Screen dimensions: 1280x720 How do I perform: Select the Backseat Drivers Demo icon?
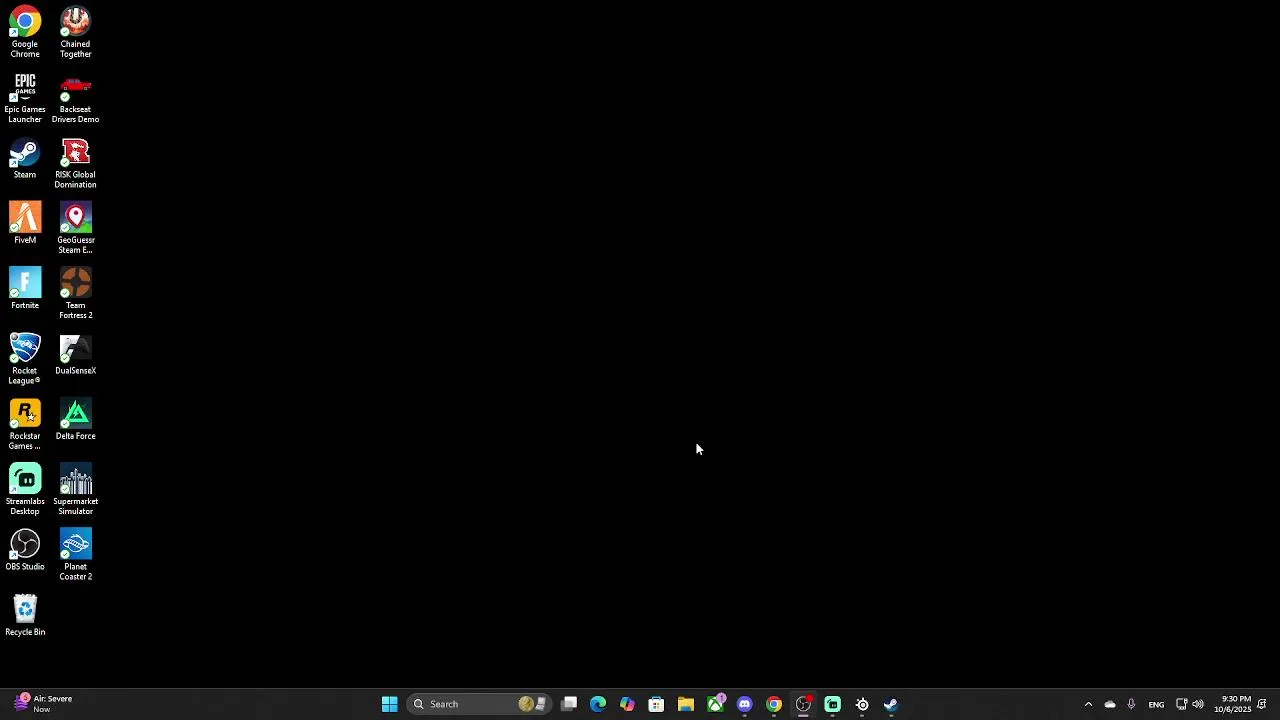[75, 98]
